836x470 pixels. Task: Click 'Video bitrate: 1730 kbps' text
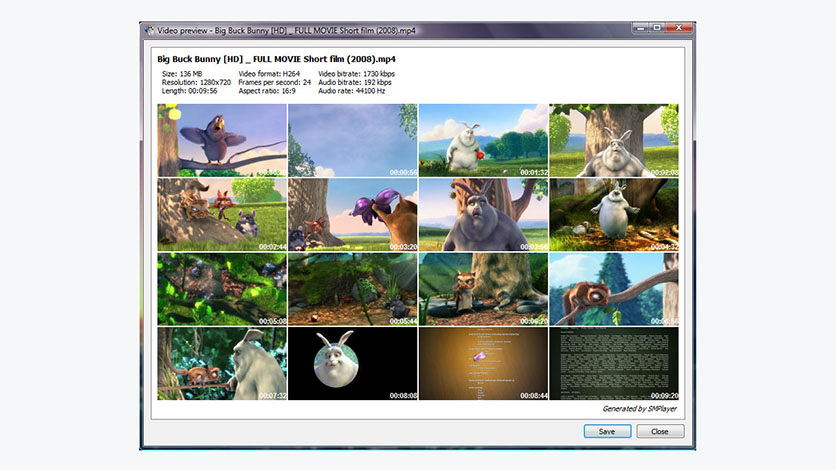(x=356, y=74)
